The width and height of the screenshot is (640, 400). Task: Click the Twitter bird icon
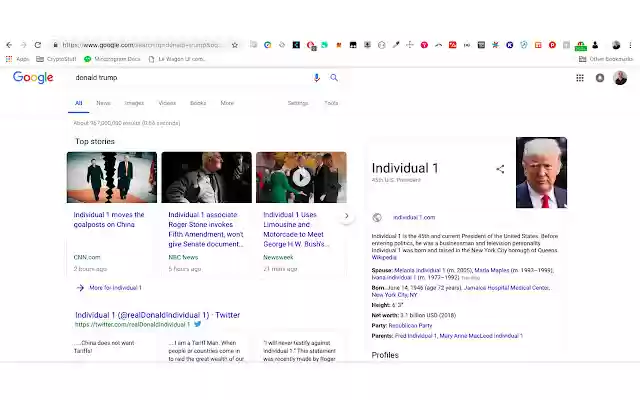pos(198,324)
